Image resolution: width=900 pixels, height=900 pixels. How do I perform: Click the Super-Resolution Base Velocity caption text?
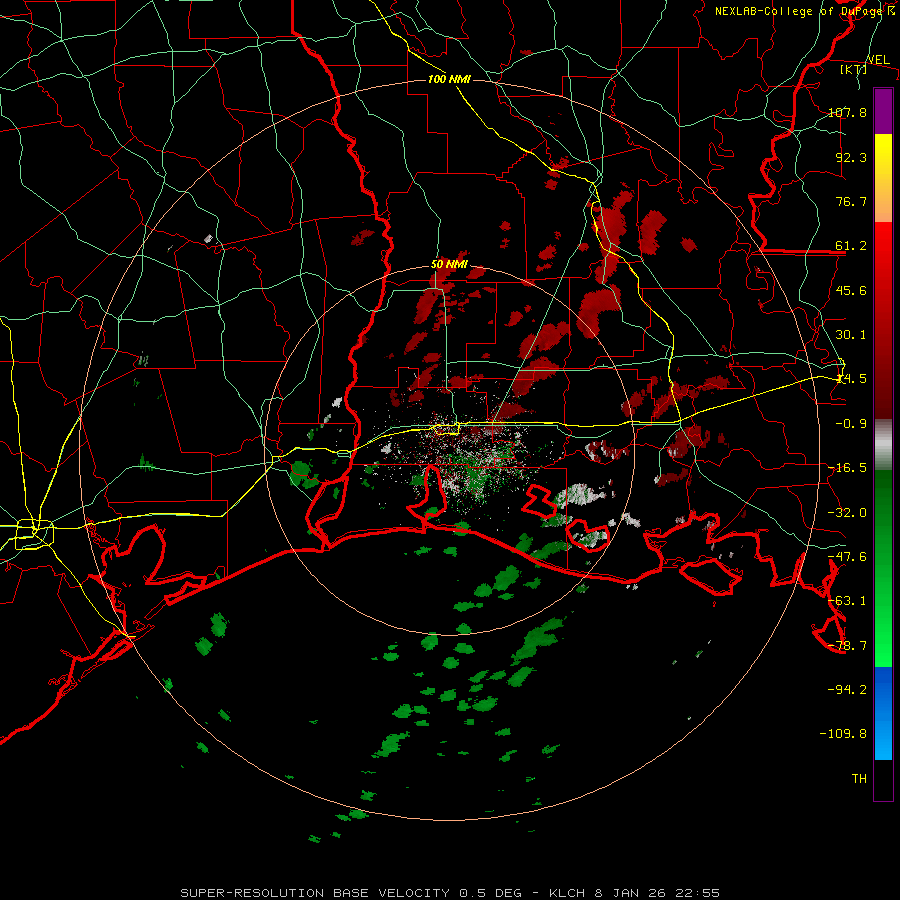pyautogui.click(x=450, y=893)
